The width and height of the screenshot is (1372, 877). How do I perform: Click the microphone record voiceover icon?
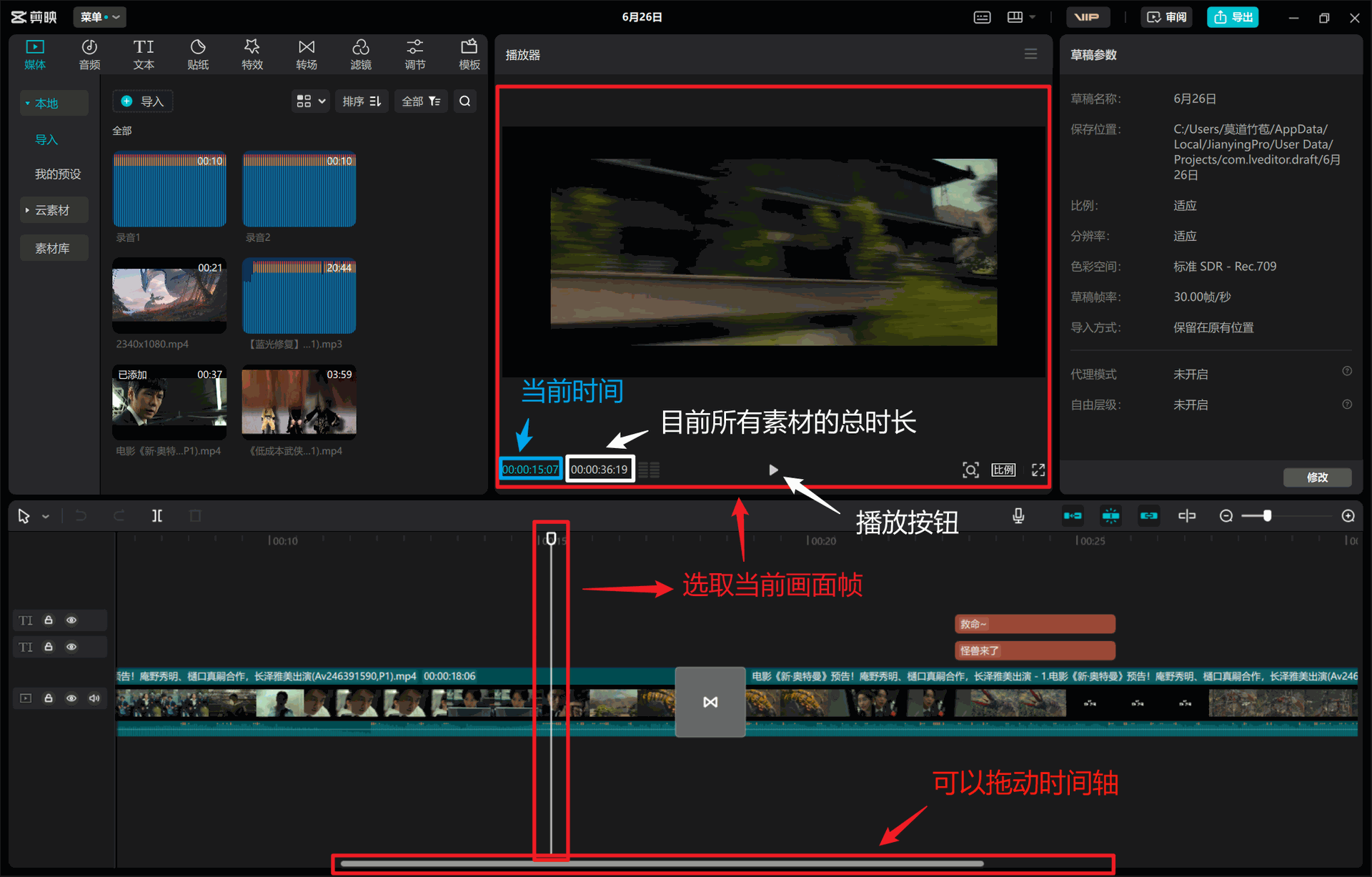pyautogui.click(x=1018, y=516)
